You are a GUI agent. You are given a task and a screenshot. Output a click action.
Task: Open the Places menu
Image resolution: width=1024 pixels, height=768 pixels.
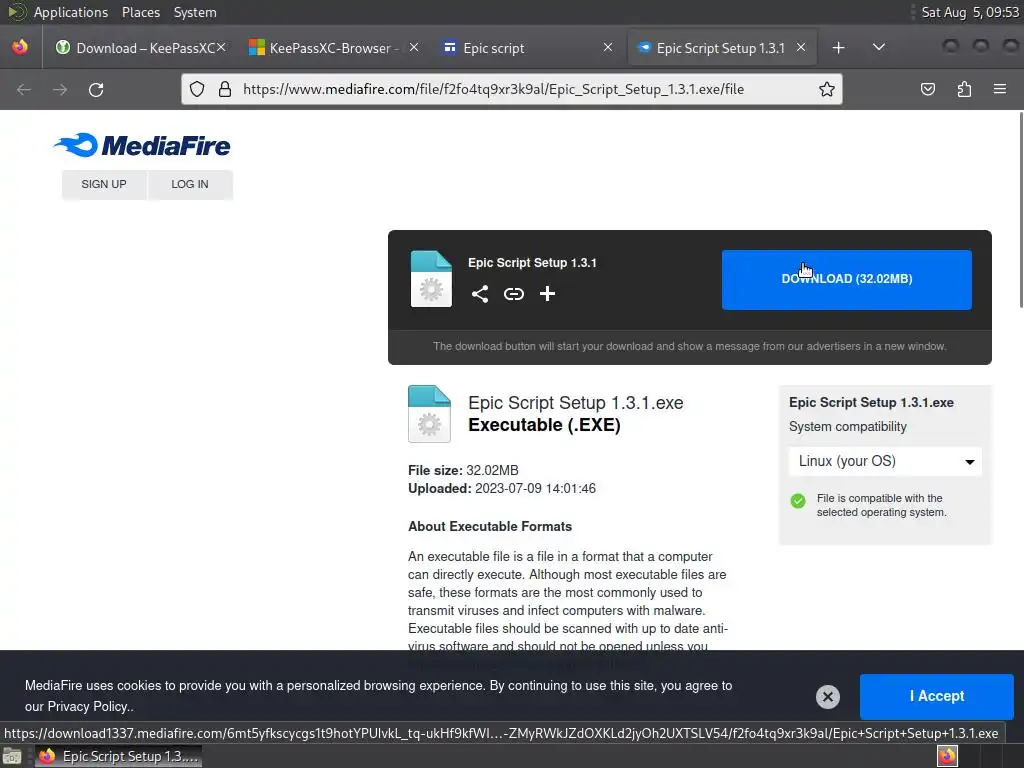[x=140, y=12]
